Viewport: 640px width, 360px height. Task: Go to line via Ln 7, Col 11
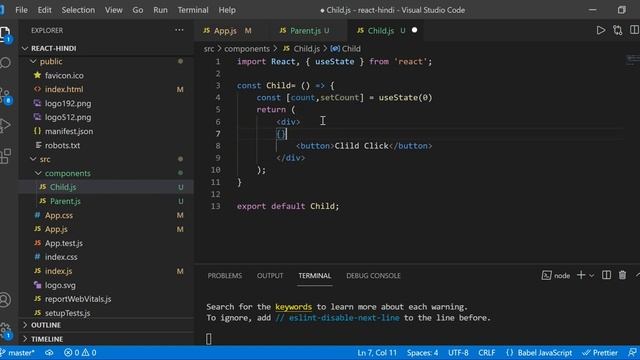point(377,353)
